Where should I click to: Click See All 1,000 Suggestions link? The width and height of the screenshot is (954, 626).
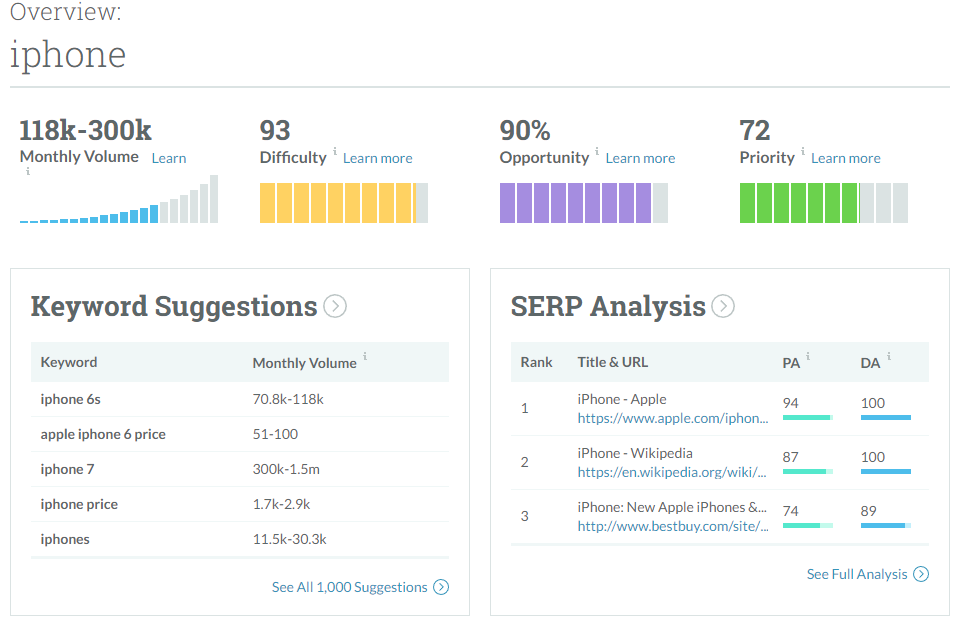[x=350, y=587]
